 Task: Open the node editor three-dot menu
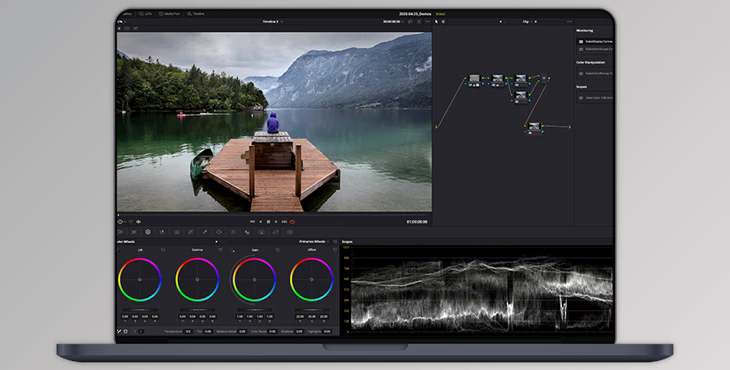[x=569, y=21]
